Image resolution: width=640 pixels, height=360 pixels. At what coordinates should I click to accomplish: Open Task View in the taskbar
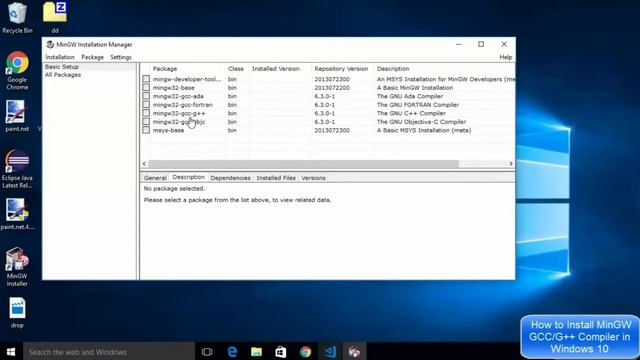coord(207,351)
